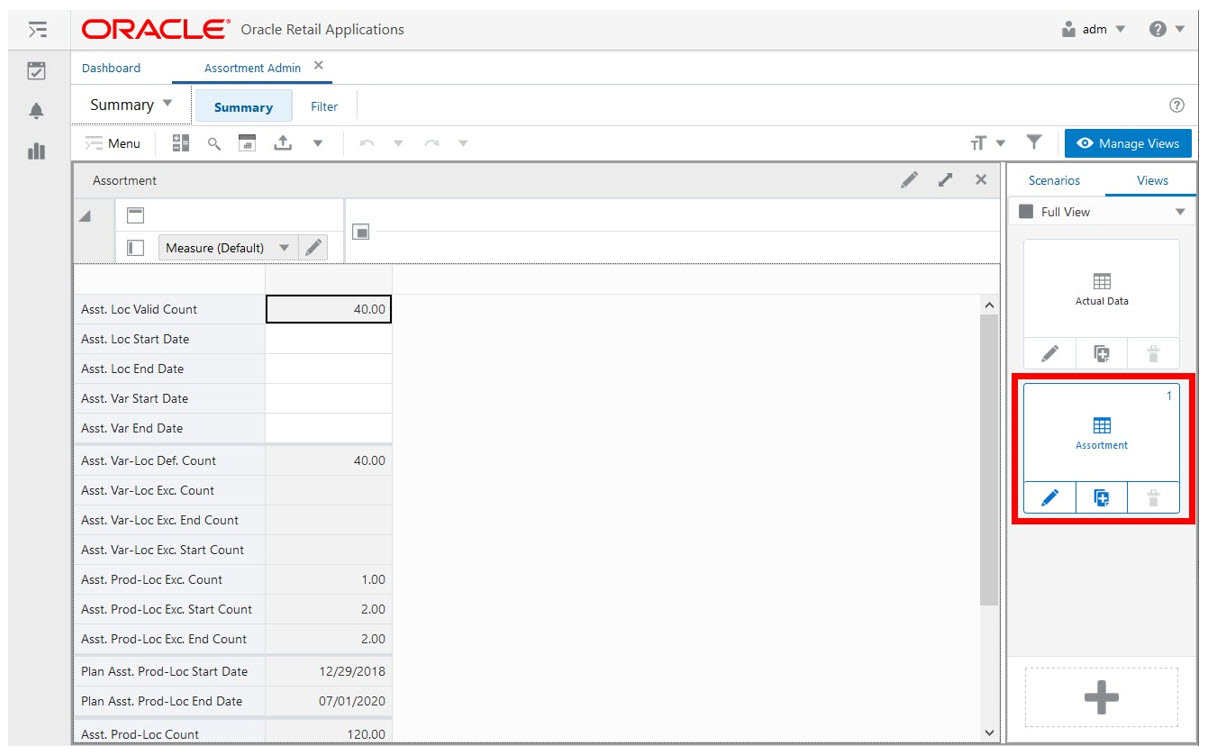Image resolution: width=1212 pixels, height=754 pixels.
Task: Edit the Assortment view tile pencil
Action: pos(1050,498)
